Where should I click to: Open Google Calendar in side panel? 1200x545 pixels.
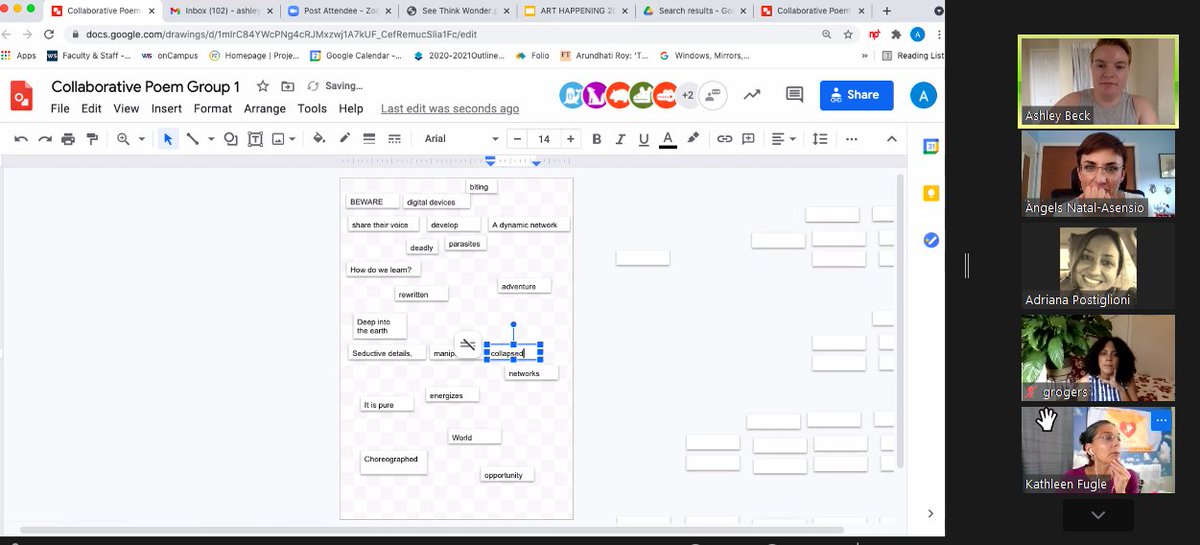pos(930,147)
